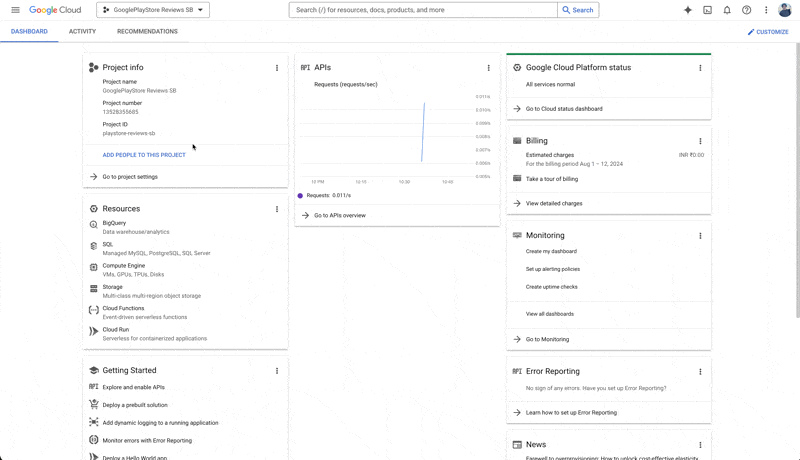Click Take a tour of billing

(552, 179)
